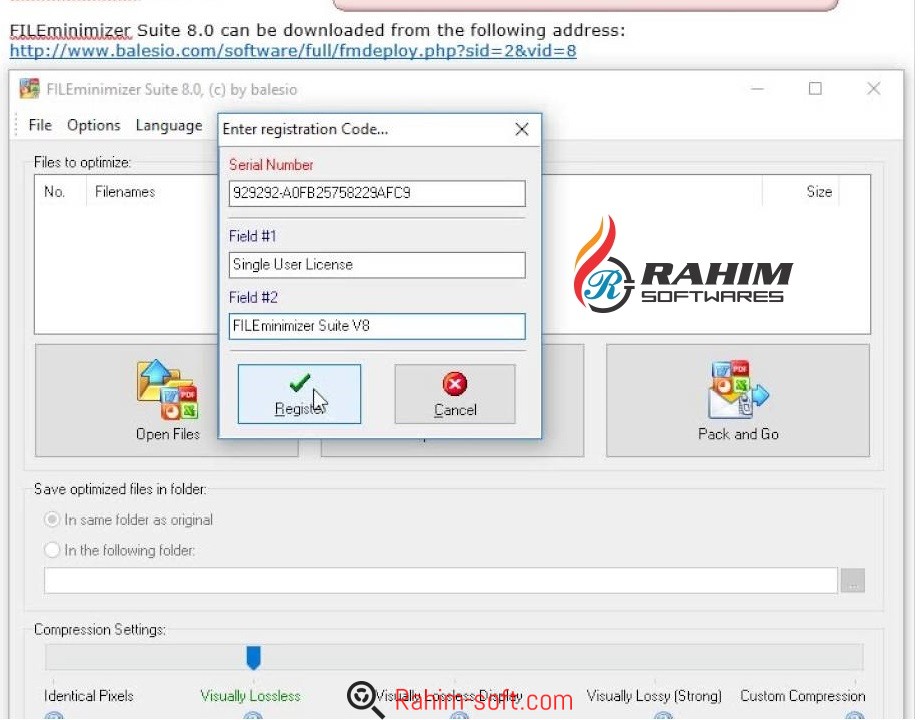Click the Filenames column header
Image resolution: width=920 pixels, height=720 pixels.
125,192
